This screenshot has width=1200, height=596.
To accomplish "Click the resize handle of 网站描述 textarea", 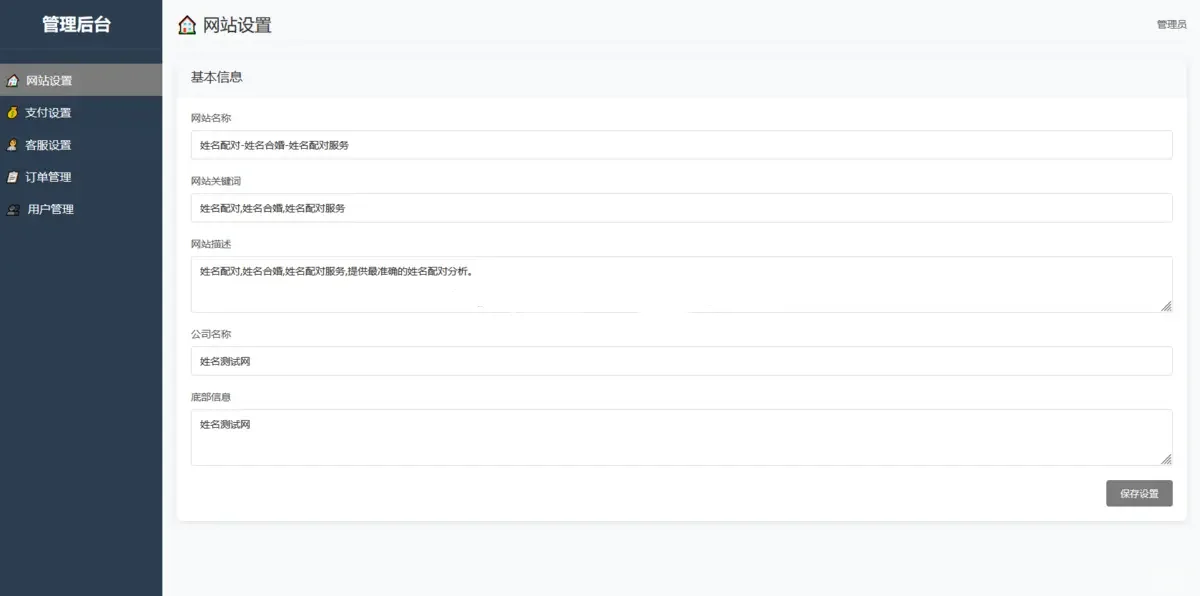I will coord(1166,306).
